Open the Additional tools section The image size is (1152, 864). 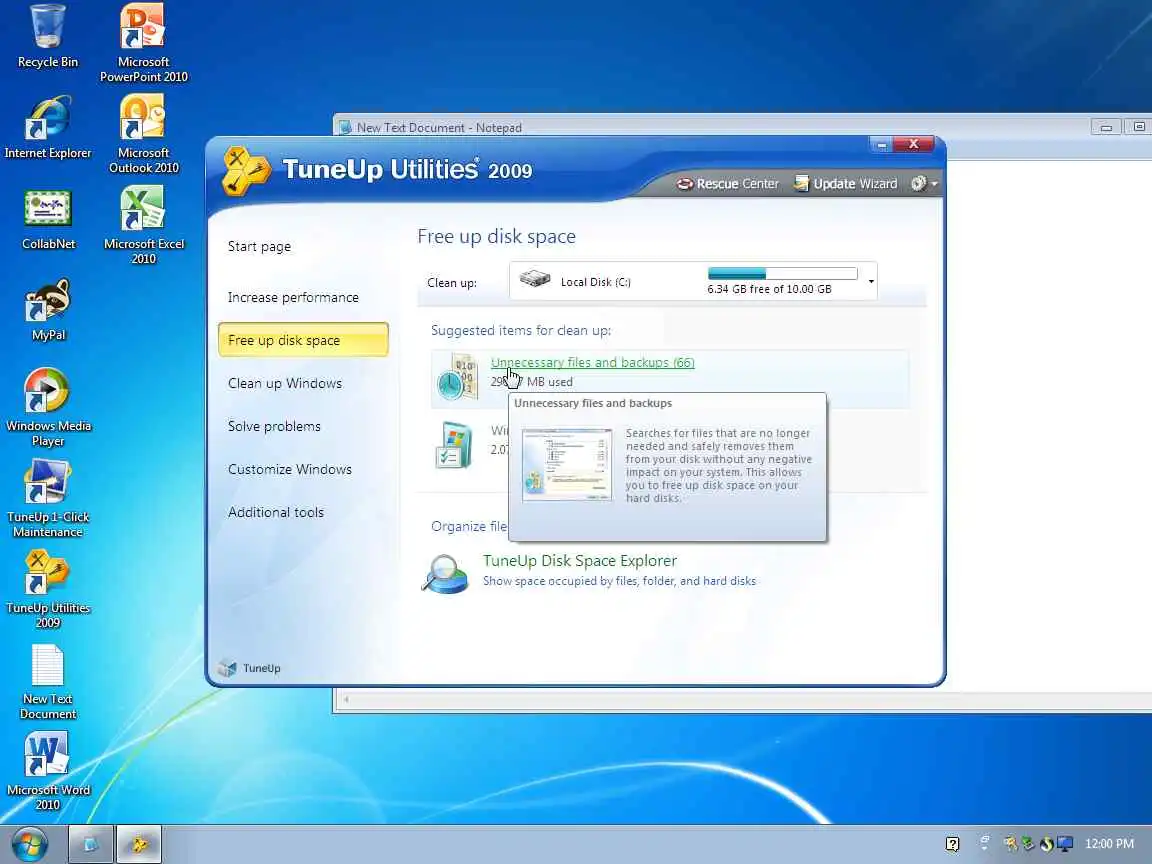(276, 512)
